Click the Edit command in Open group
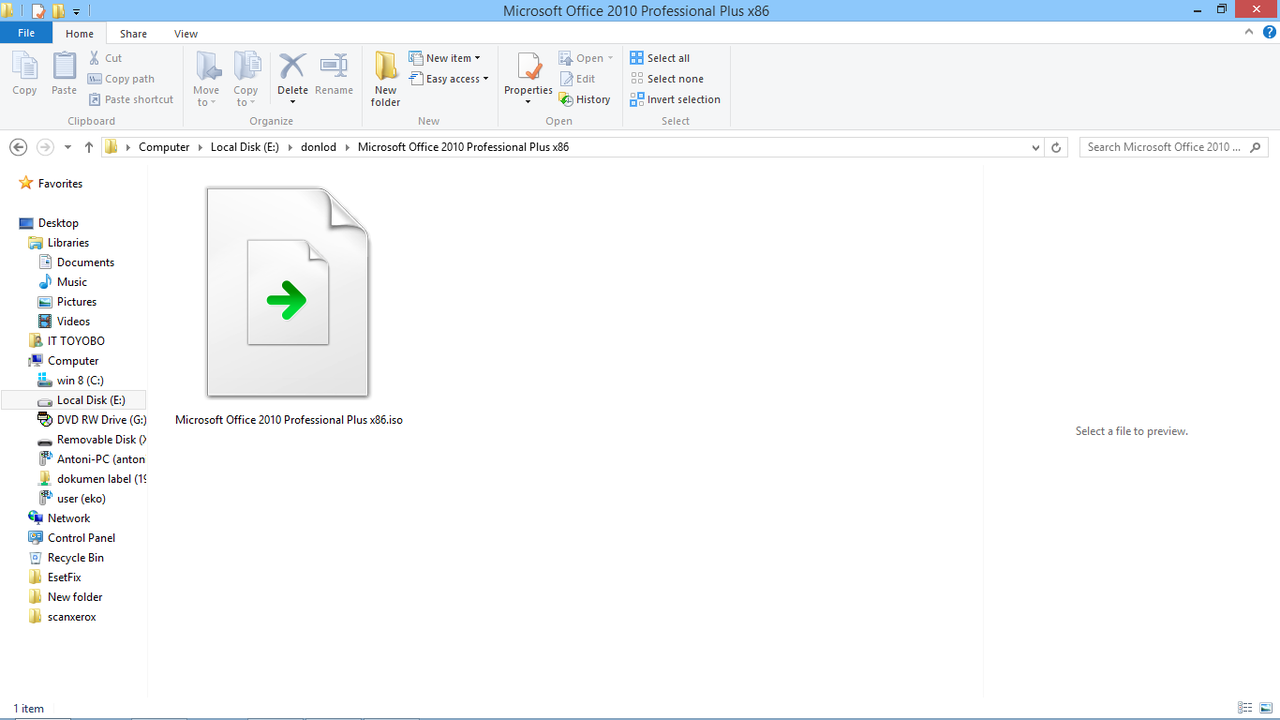Viewport: 1280px width, 720px height. pyautogui.click(x=577, y=79)
